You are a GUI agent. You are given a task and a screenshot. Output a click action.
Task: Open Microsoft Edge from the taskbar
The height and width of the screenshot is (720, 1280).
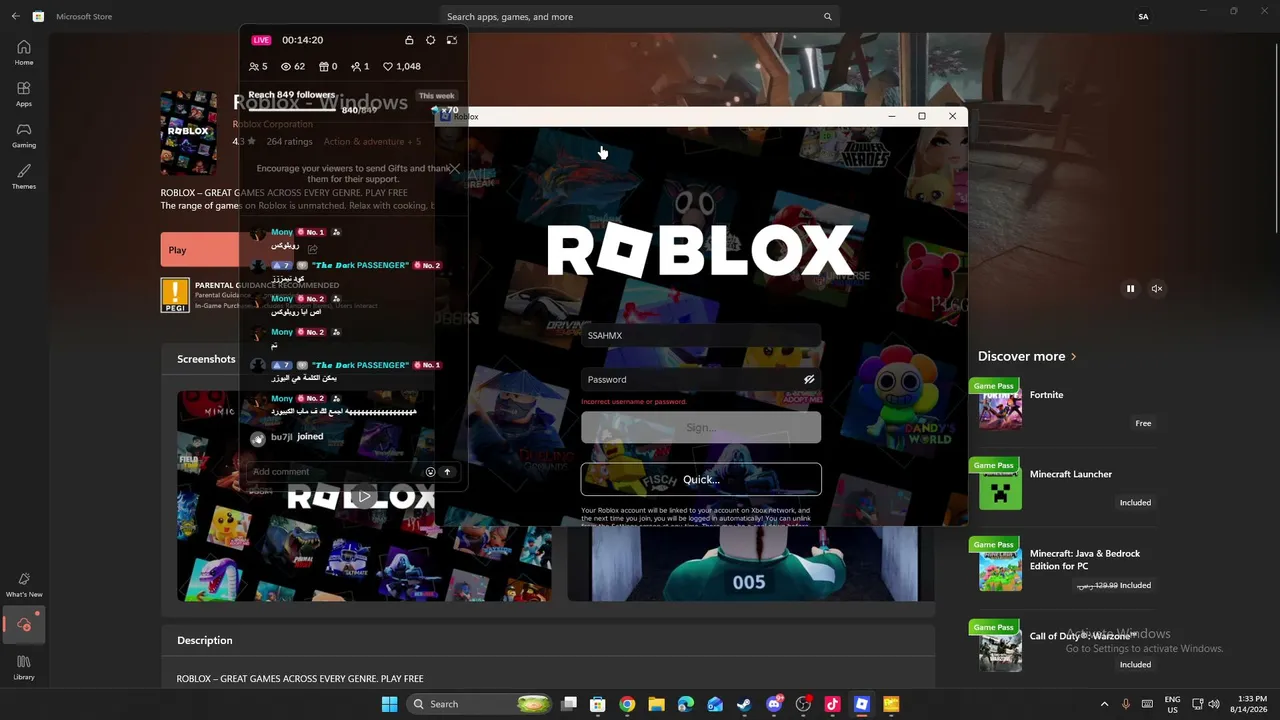(685, 704)
